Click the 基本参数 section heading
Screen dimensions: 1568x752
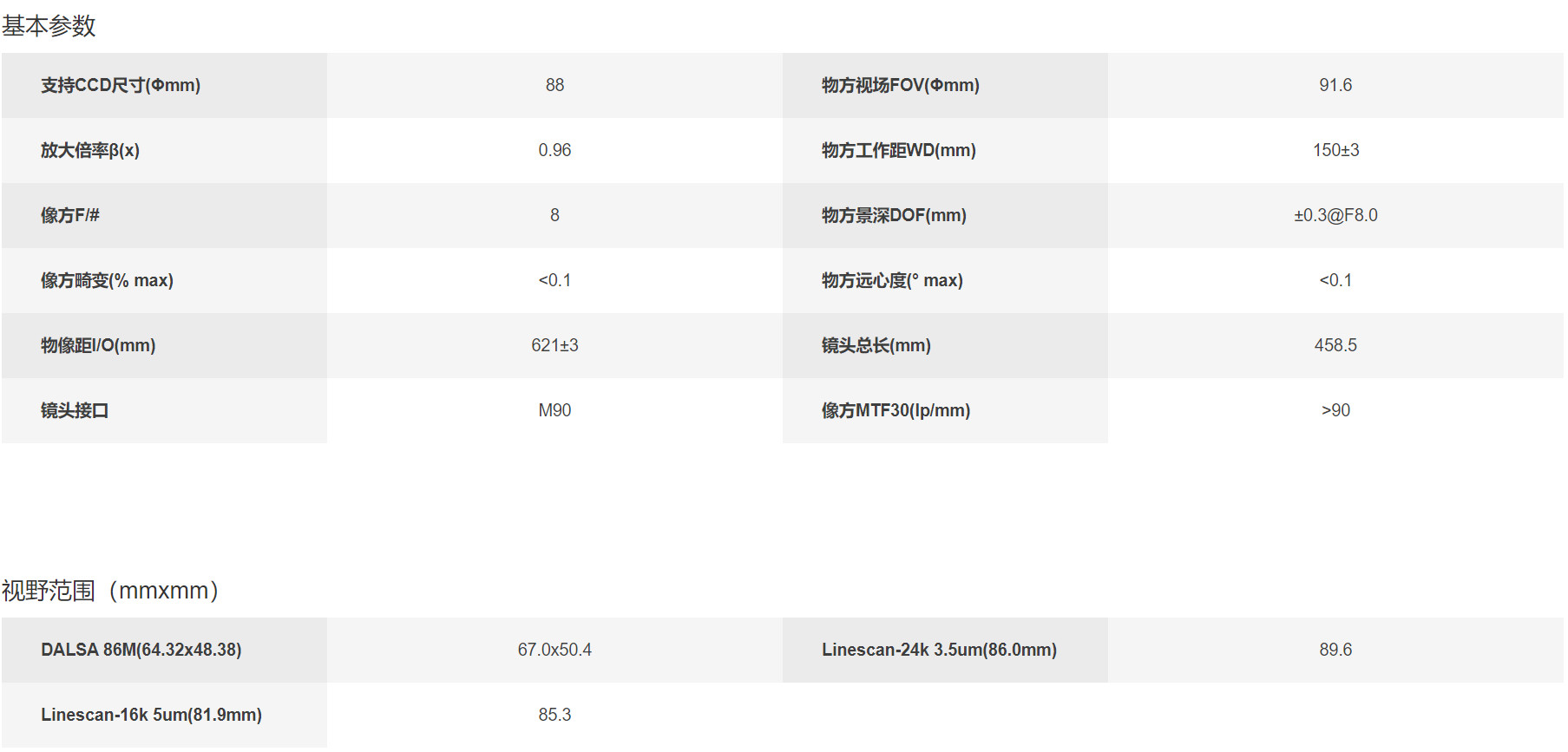[49, 26]
